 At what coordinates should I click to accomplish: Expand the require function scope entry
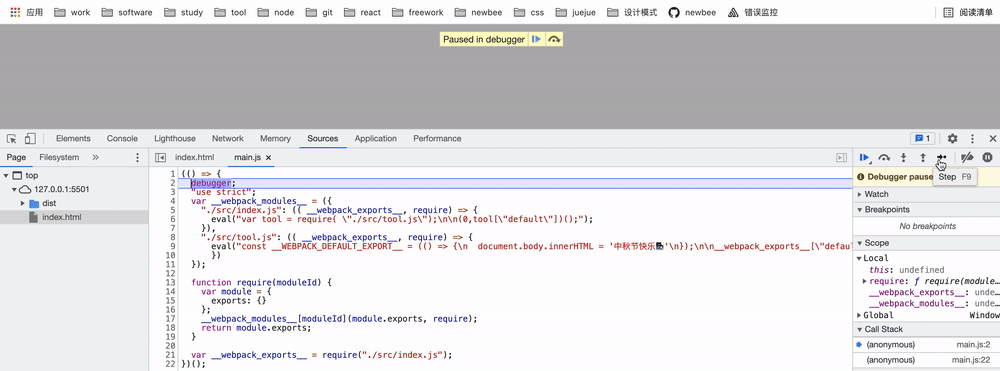865,281
